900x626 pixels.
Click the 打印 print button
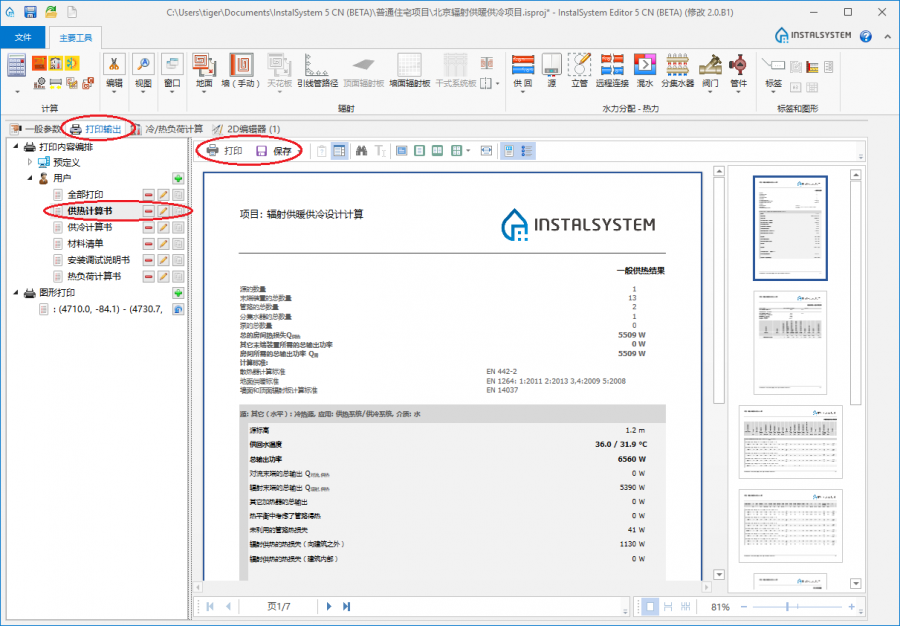pyautogui.click(x=223, y=151)
